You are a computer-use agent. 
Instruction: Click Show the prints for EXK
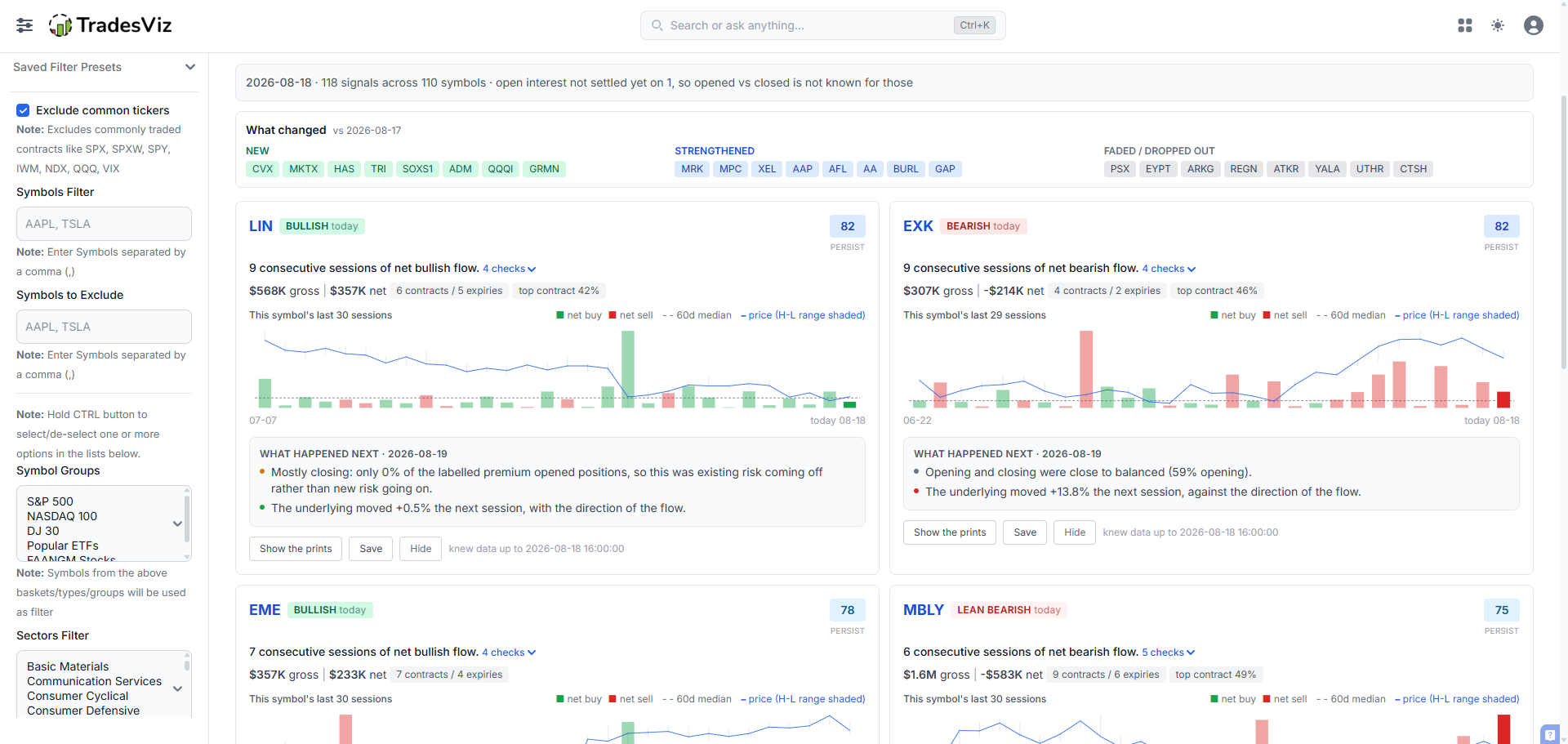tap(950, 532)
